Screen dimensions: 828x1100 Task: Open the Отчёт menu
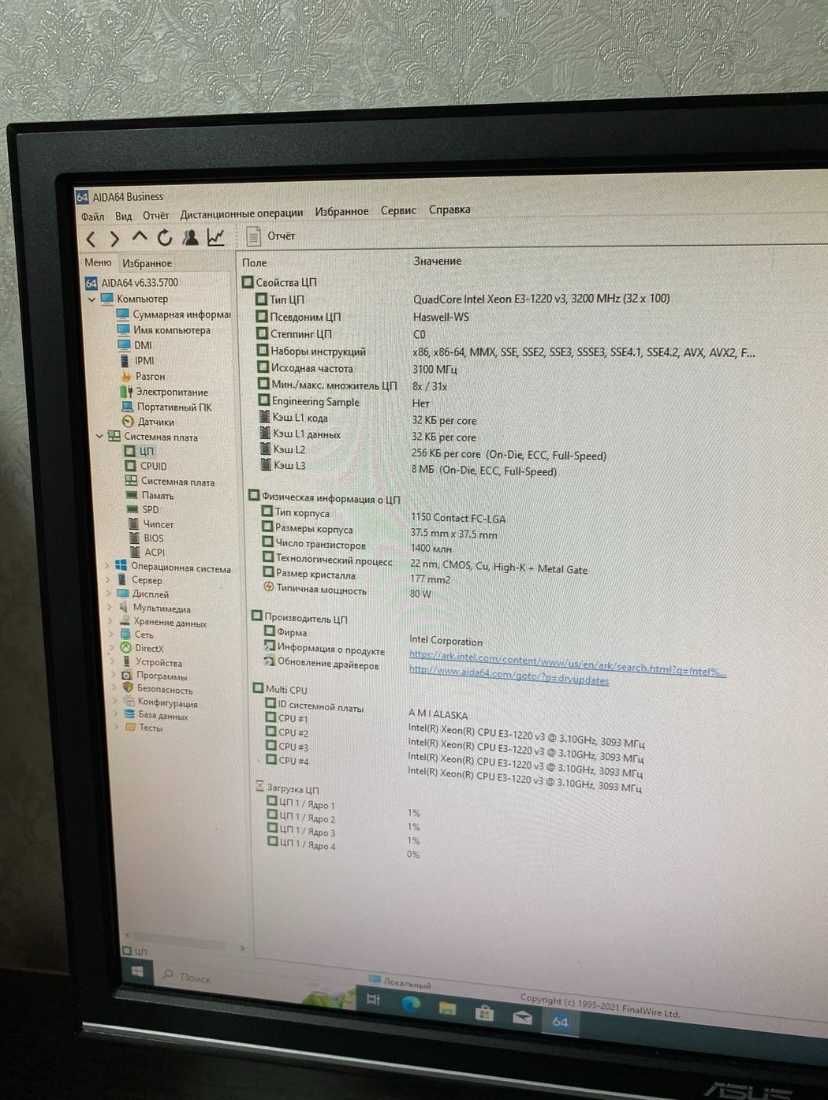156,215
